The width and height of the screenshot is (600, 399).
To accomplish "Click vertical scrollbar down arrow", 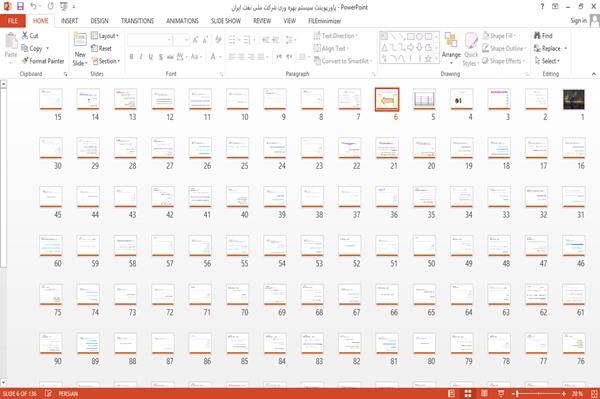I will pyautogui.click(x=3, y=382).
